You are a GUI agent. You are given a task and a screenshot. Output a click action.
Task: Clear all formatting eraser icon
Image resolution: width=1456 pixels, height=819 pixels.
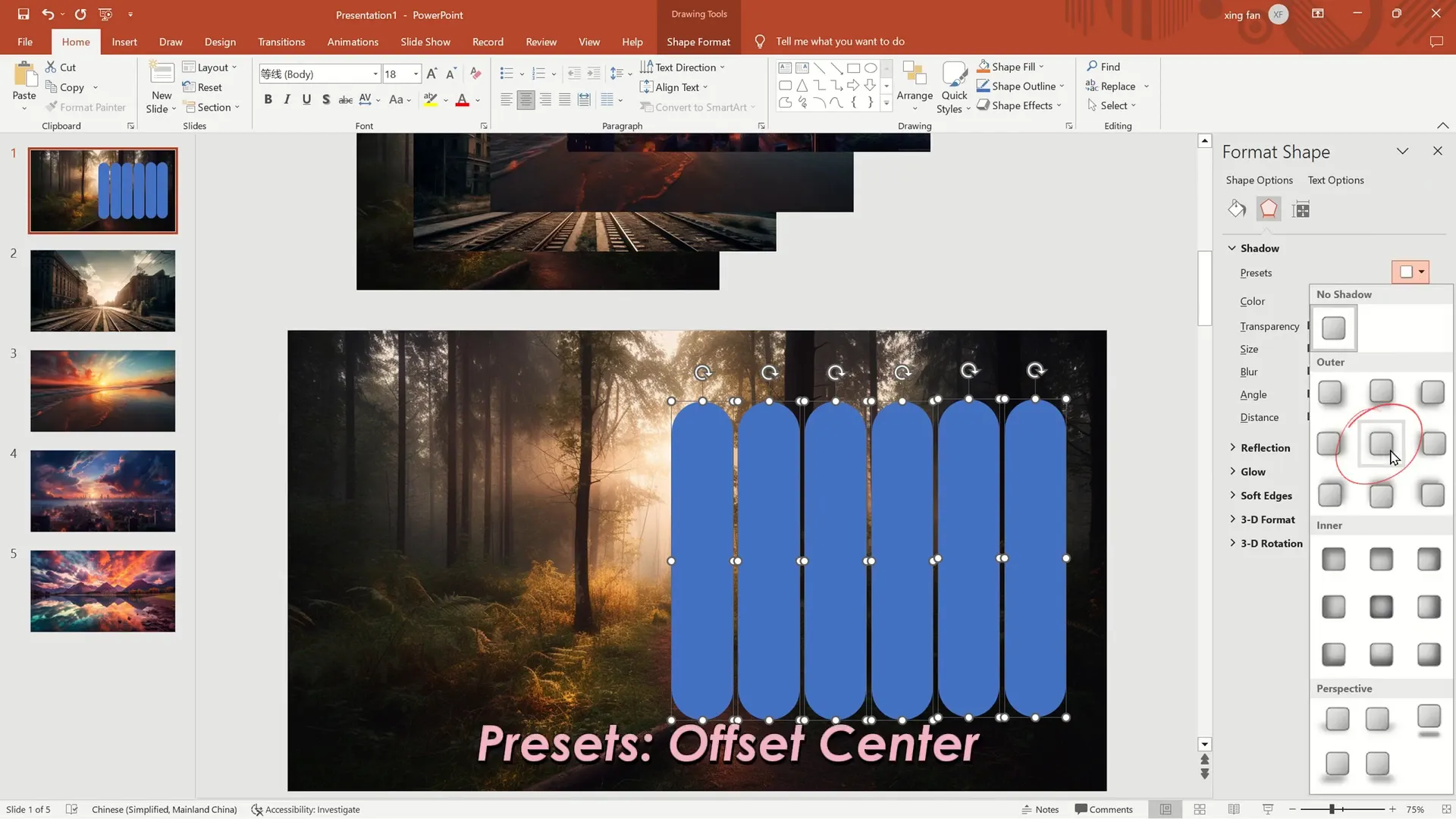coord(475,74)
